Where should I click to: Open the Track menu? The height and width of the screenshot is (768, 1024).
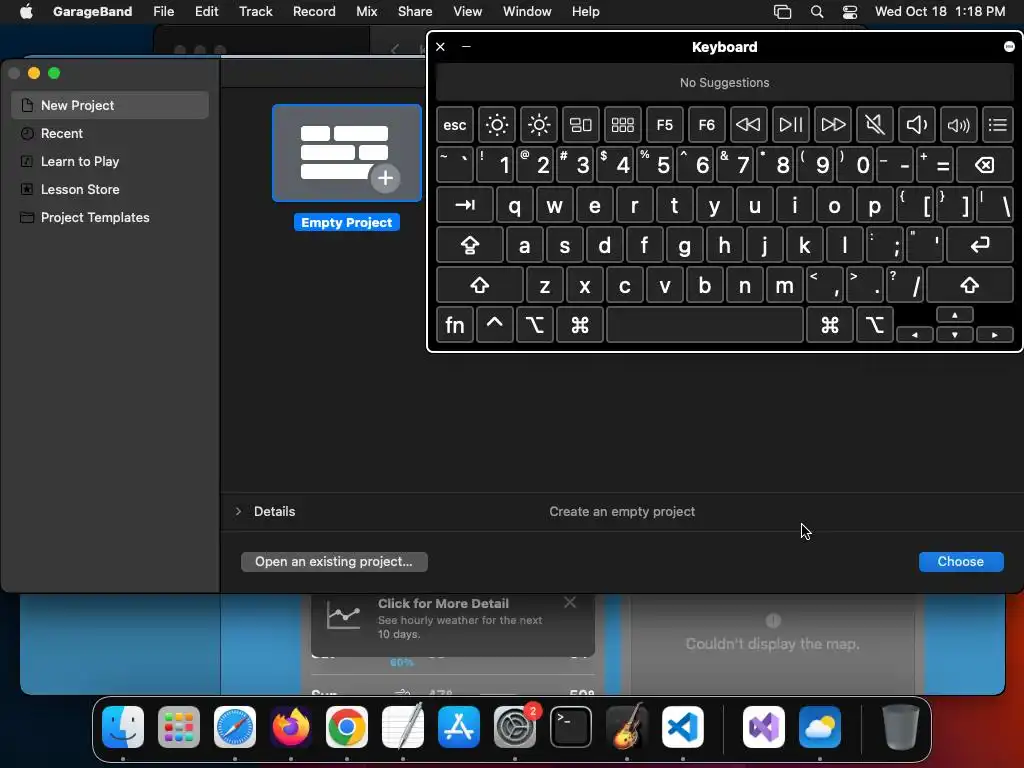[x=255, y=11]
